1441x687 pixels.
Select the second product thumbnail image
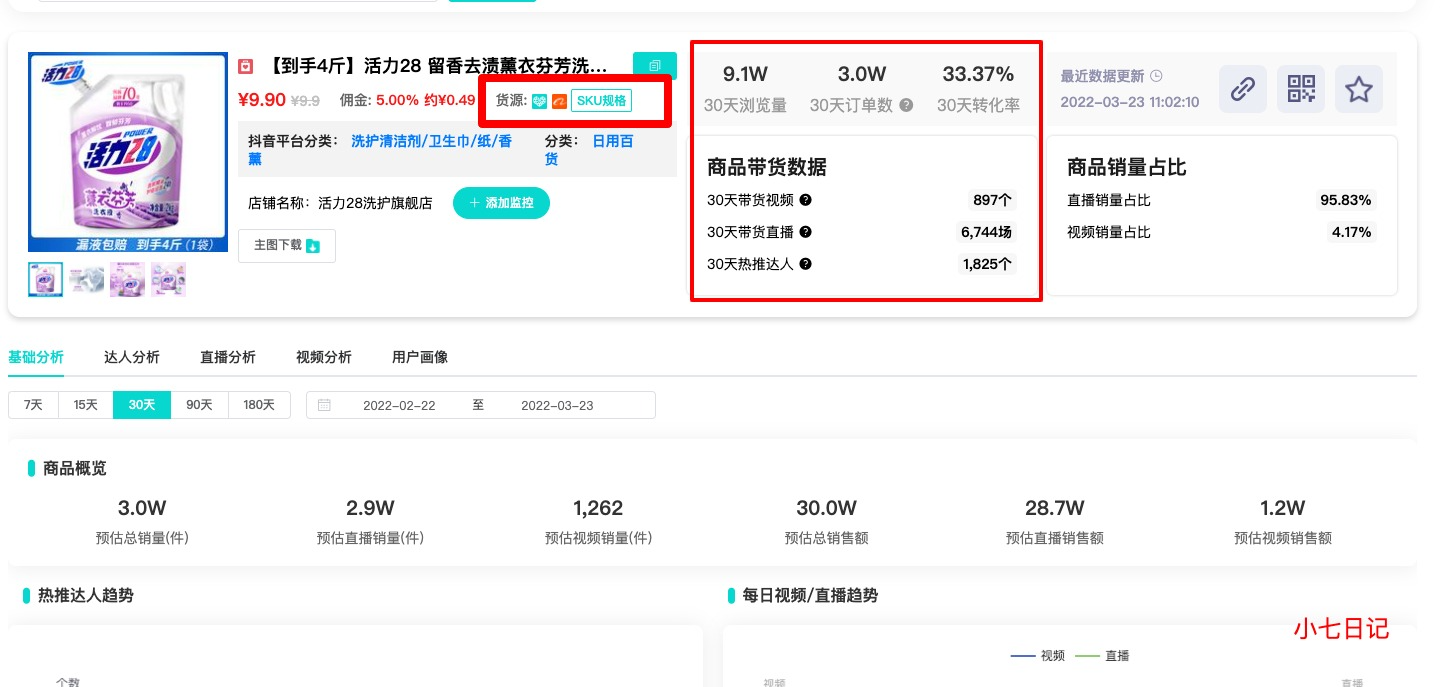86,279
